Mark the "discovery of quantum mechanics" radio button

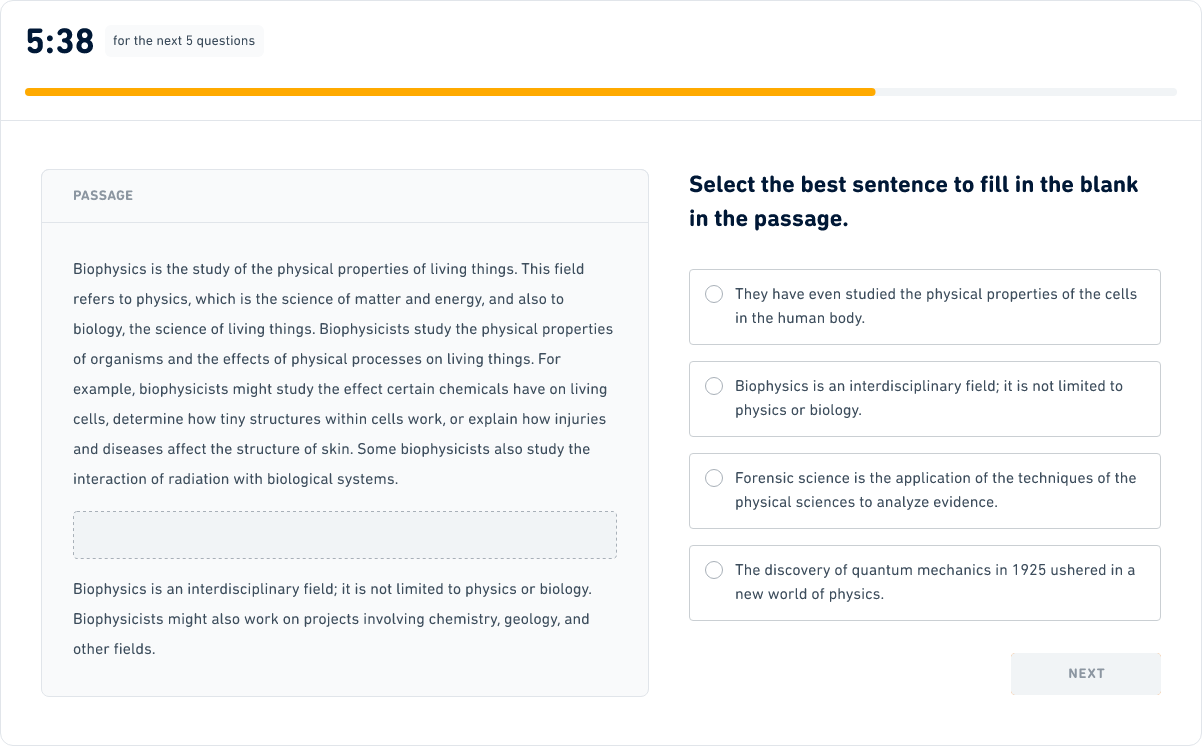(x=714, y=570)
